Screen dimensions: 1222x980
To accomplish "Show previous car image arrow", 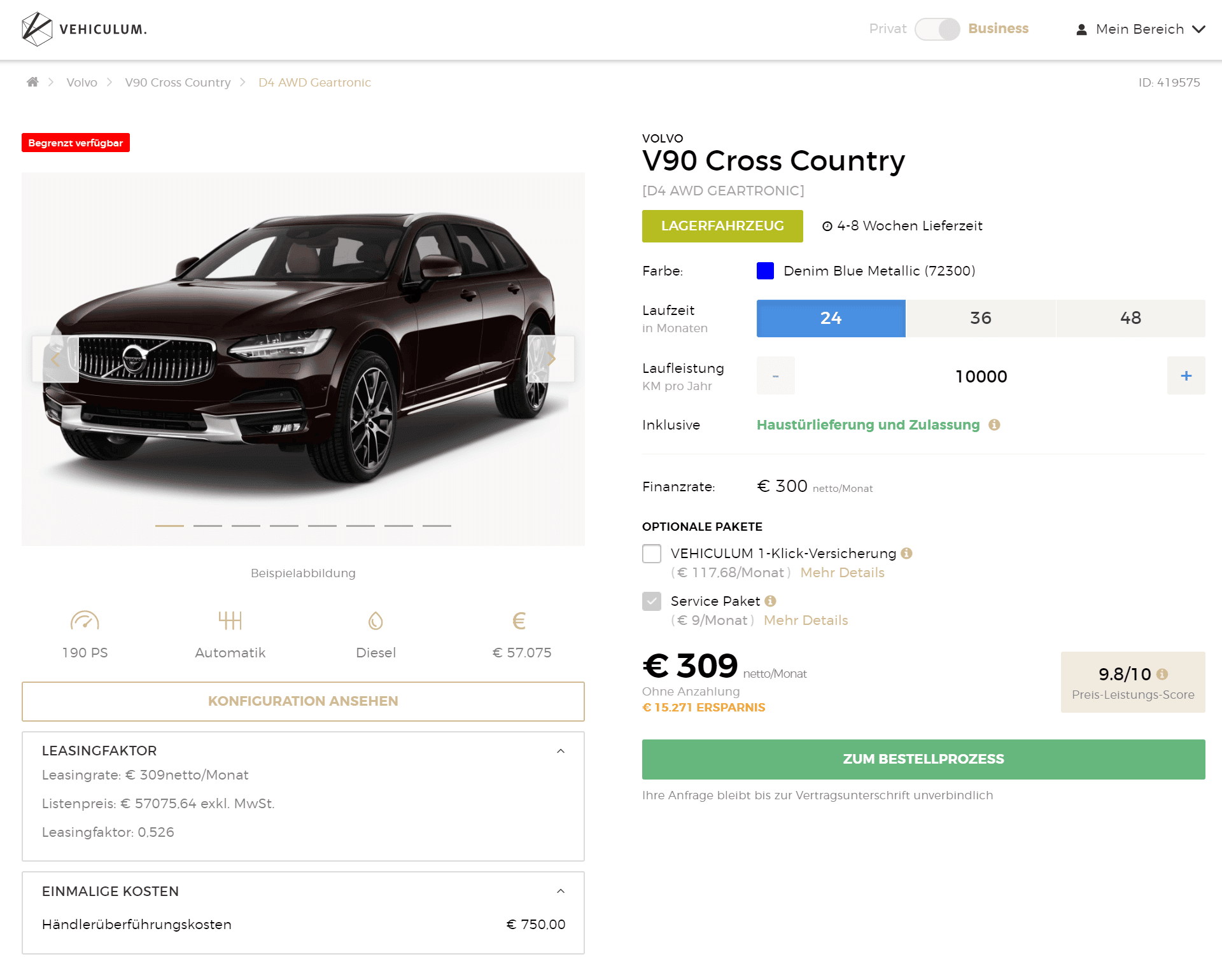I will pos(55,359).
